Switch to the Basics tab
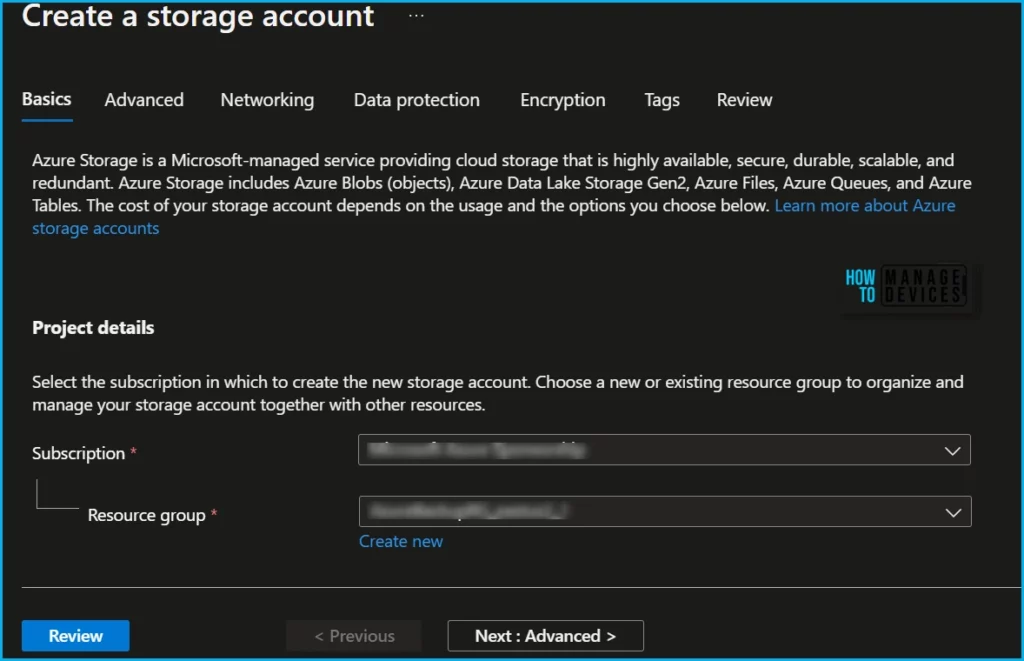Viewport: 1024px width, 661px height. coord(46,99)
